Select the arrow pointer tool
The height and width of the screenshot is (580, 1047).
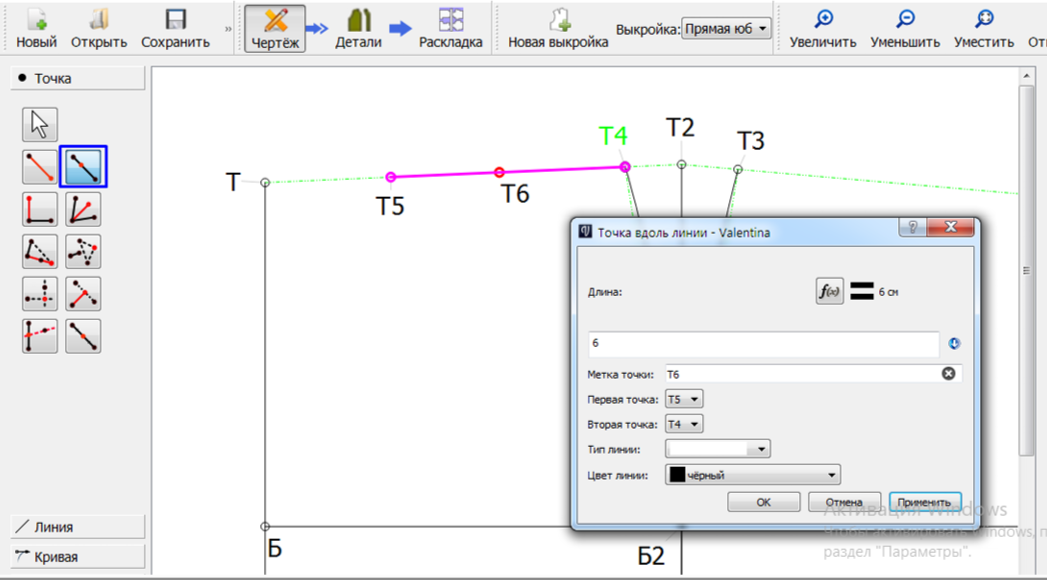click(39, 124)
